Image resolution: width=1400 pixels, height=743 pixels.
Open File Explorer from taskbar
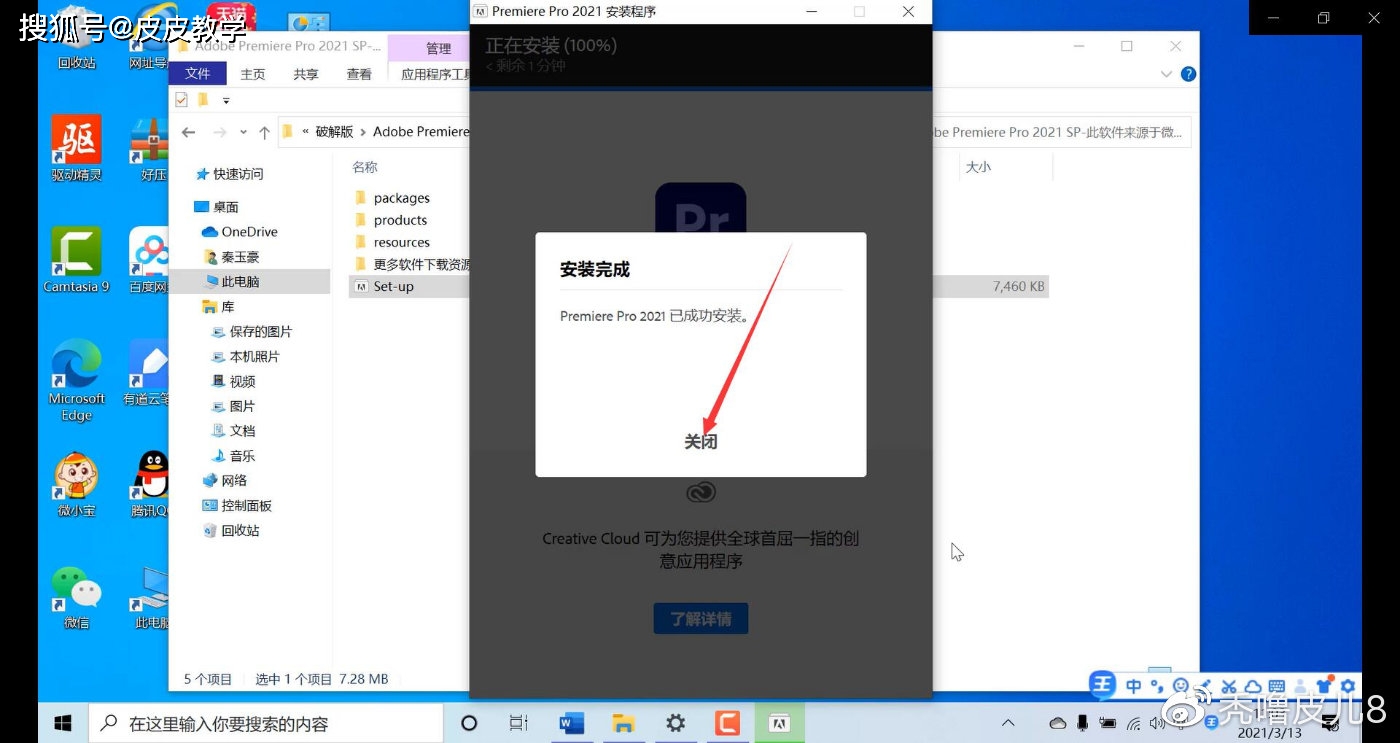623,723
